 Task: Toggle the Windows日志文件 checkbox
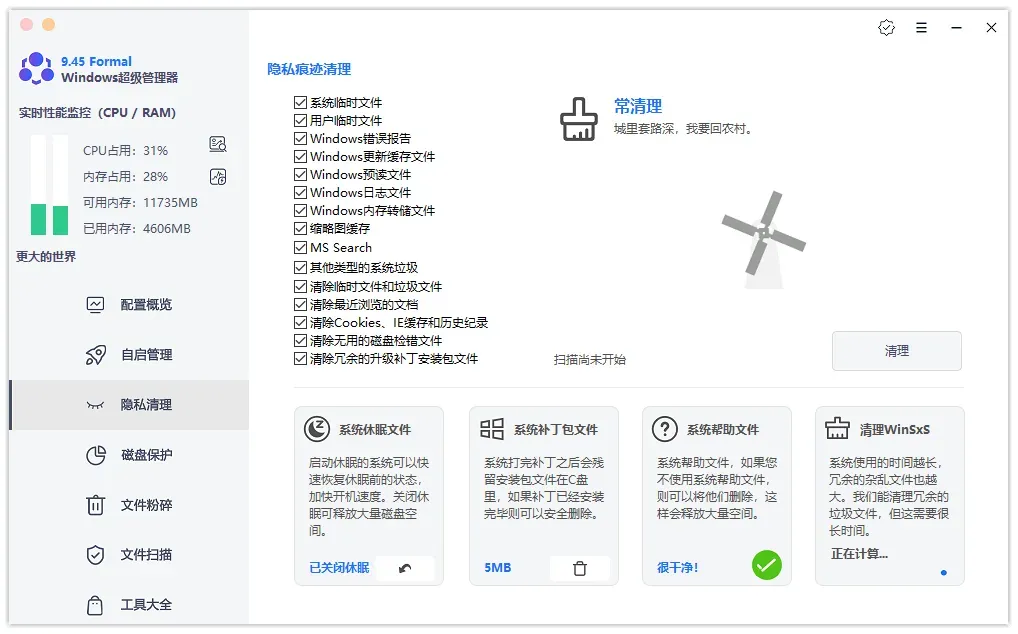pos(300,193)
